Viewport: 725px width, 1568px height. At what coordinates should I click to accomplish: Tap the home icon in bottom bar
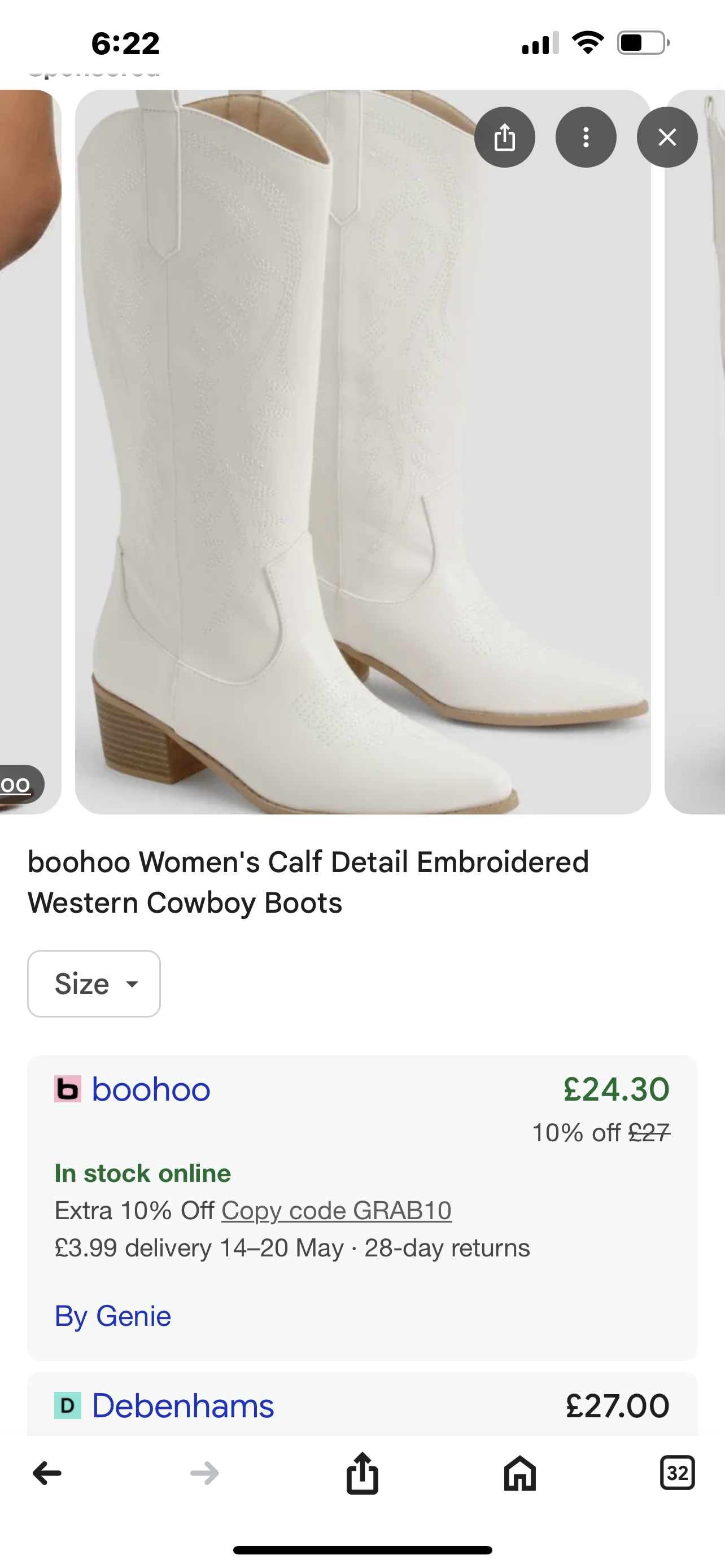point(520,1473)
